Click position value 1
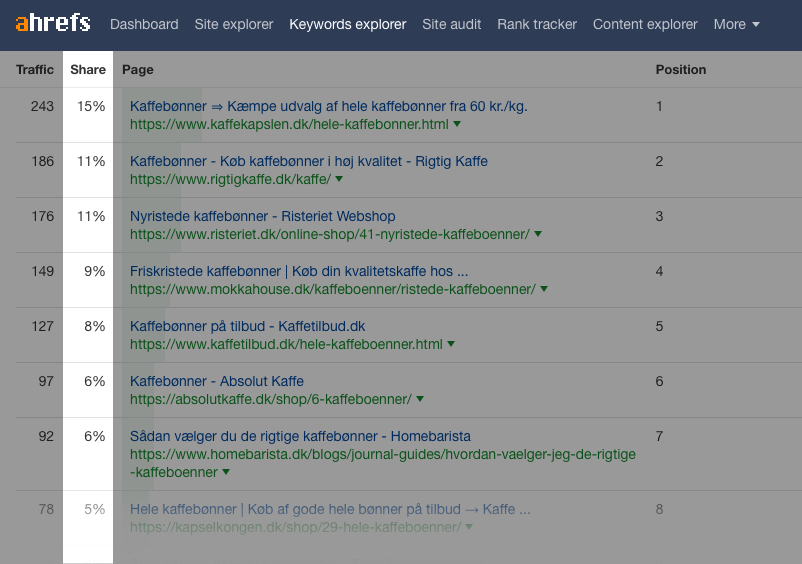The height and width of the screenshot is (564, 802). 659,106
